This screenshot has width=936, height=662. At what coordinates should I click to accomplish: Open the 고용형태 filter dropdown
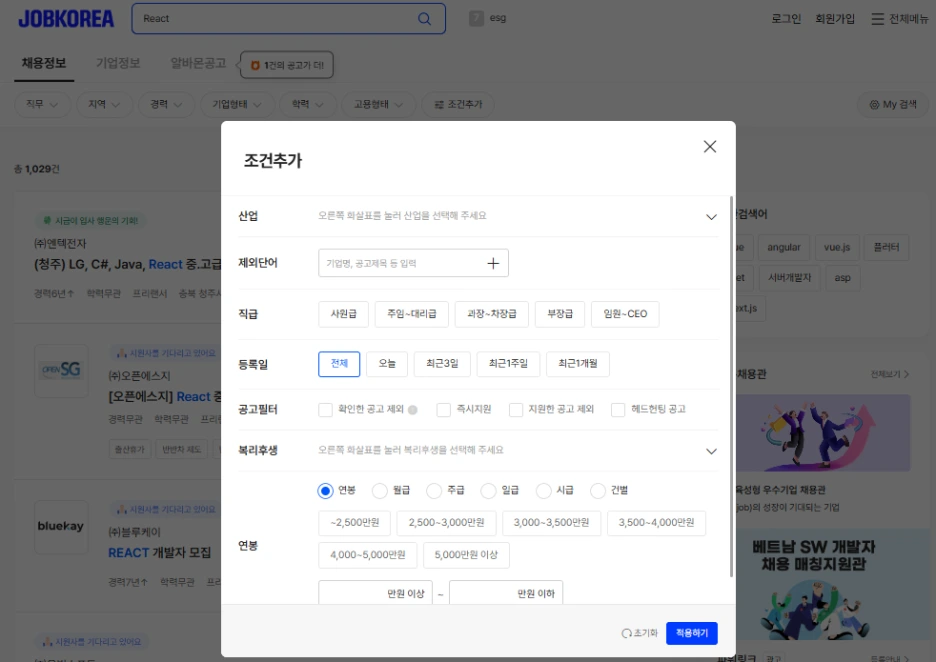(378, 104)
